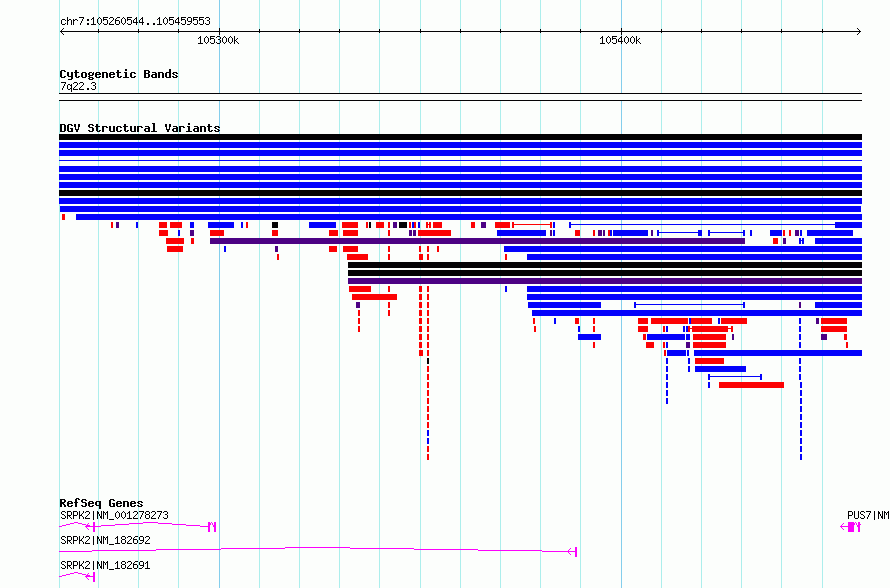Click the topmost black full-width DGV variant bar

coord(460,137)
